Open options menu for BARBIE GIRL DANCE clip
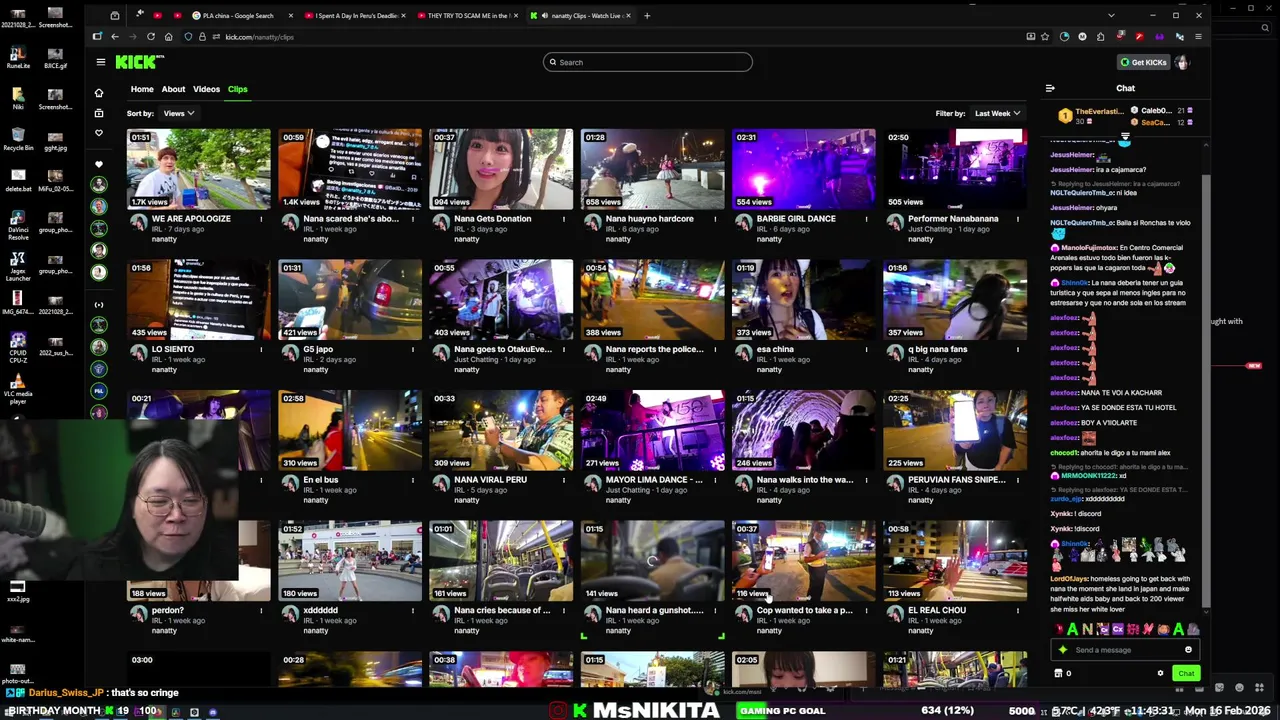Screen dimensions: 1280x720 866,219
